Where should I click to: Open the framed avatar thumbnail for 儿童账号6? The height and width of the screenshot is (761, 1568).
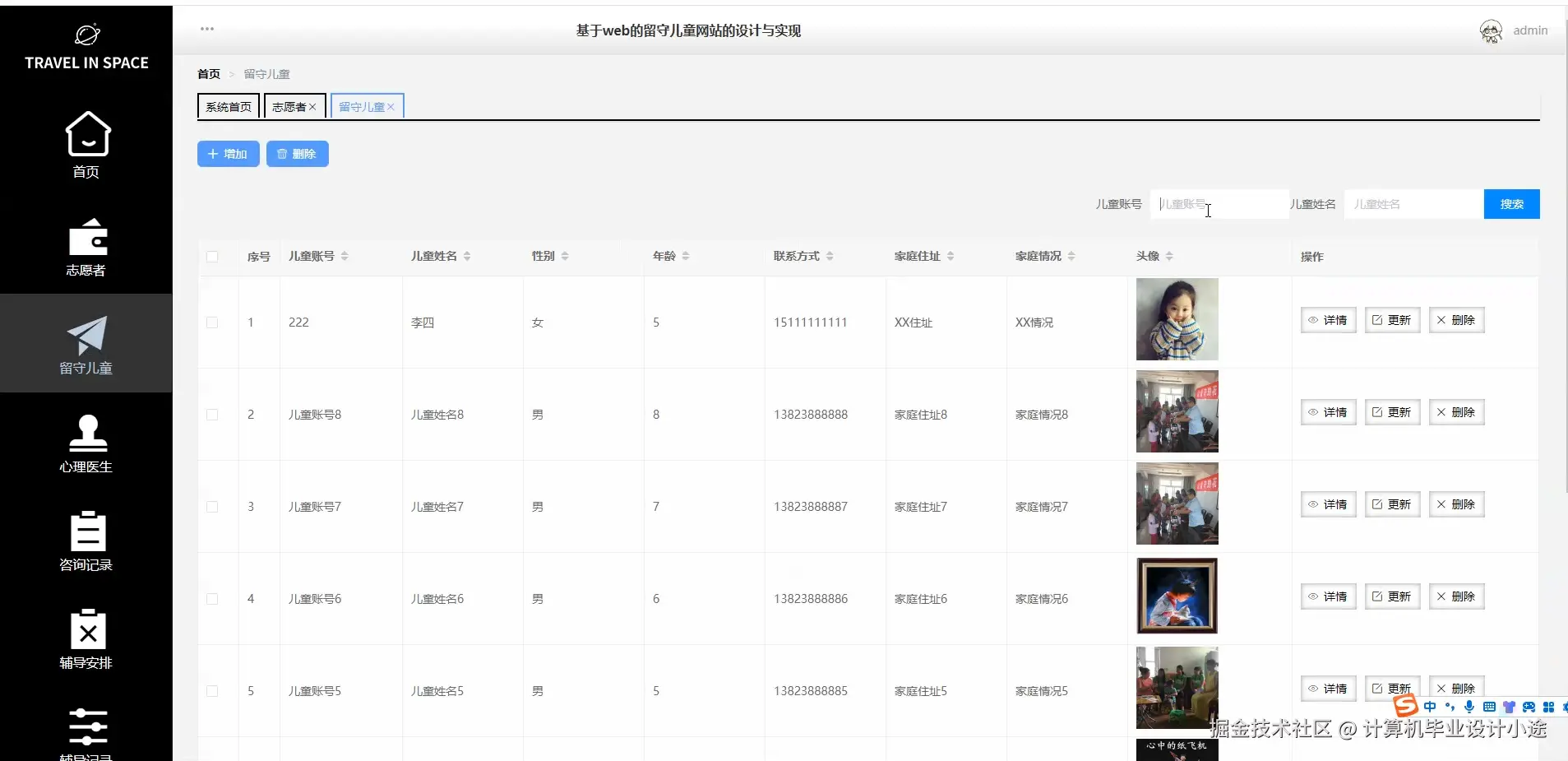pos(1177,596)
